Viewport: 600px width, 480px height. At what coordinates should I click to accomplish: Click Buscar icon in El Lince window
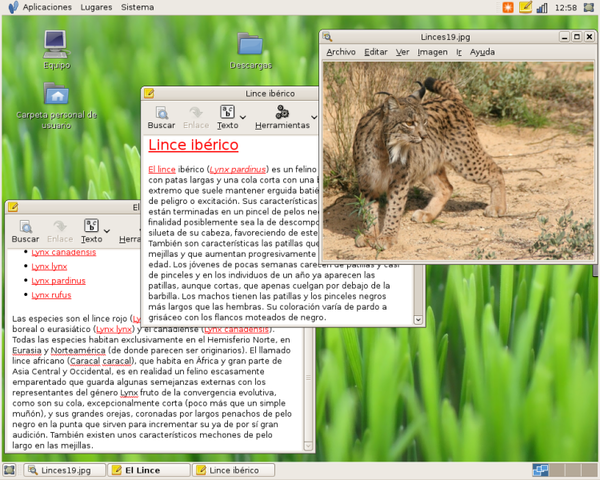pos(25,231)
